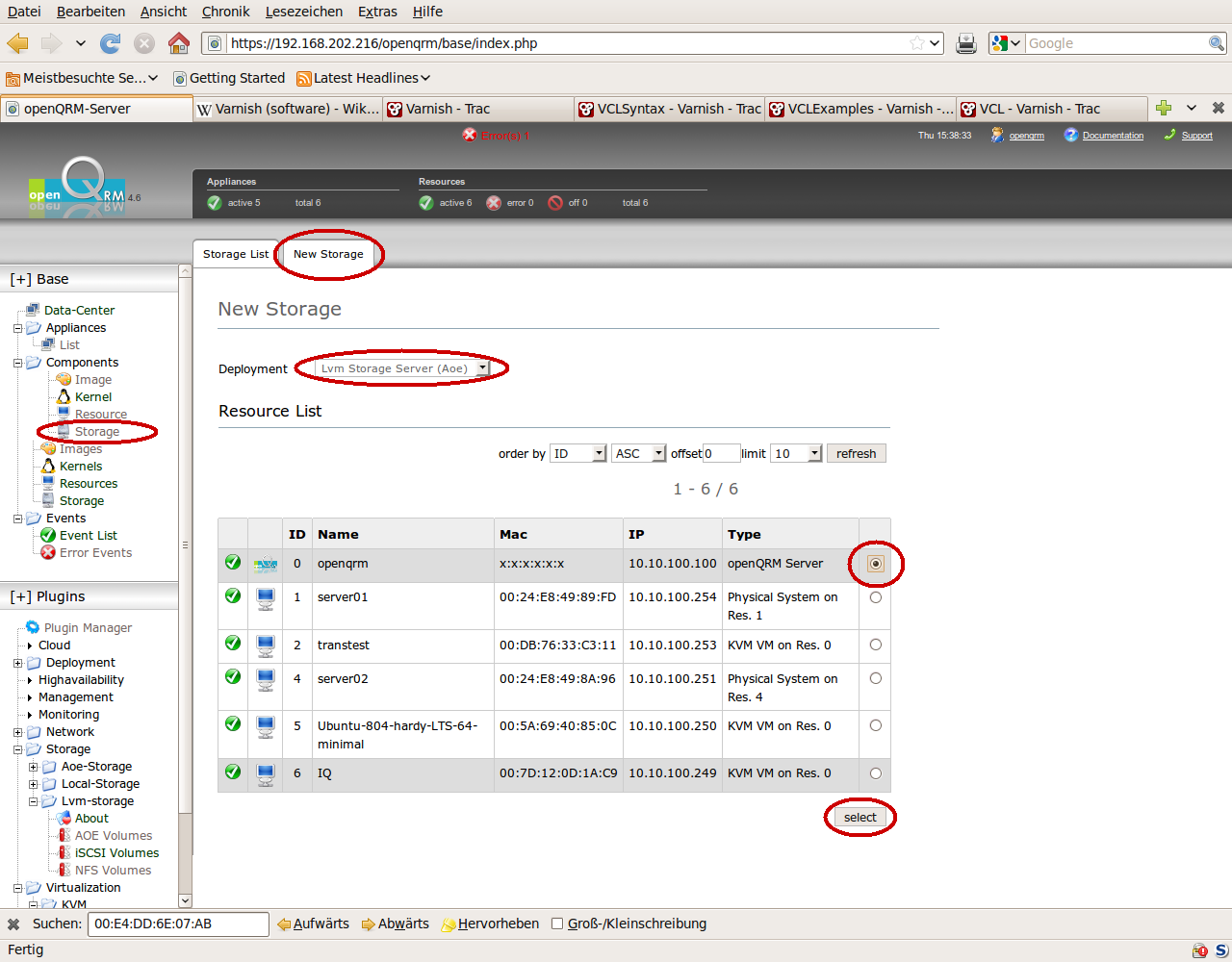Click the offset input field
Viewport: 1232px width, 962px height.
click(x=721, y=453)
